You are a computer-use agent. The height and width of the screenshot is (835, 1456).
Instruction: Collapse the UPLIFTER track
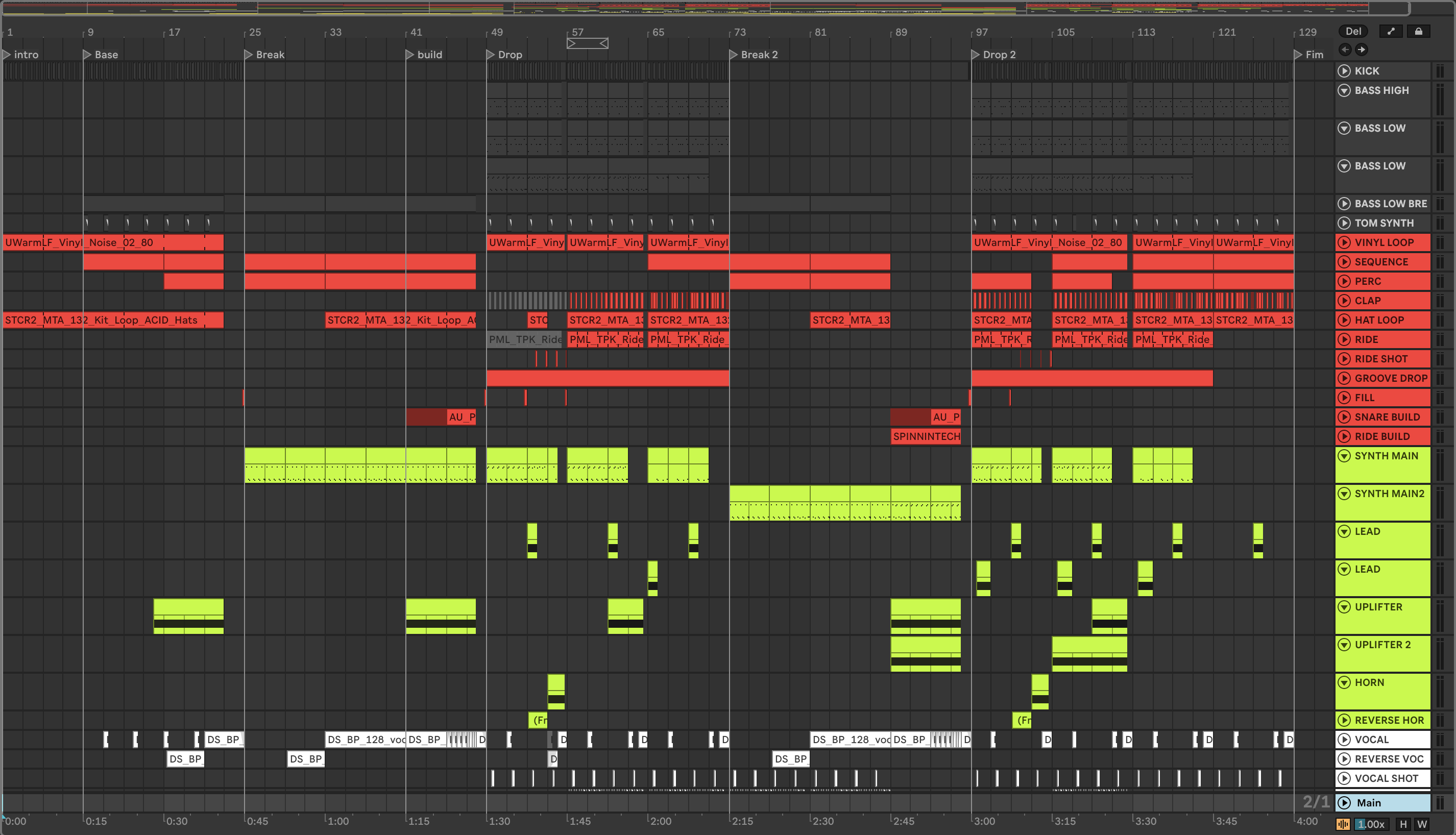click(x=1344, y=607)
